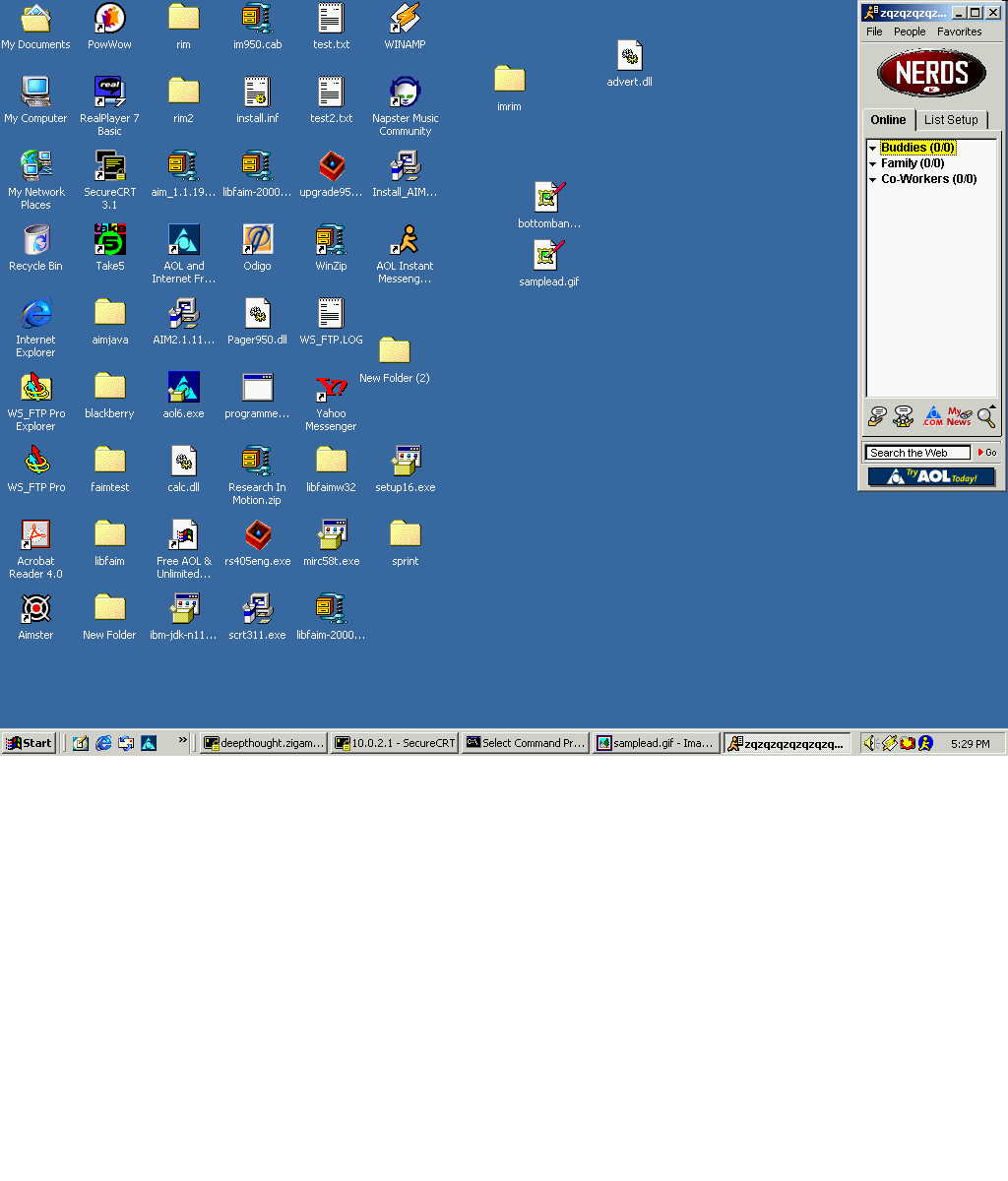The height and width of the screenshot is (1181, 1008).
Task: Launch AOL from the Quick Launch bar
Action: (x=149, y=743)
